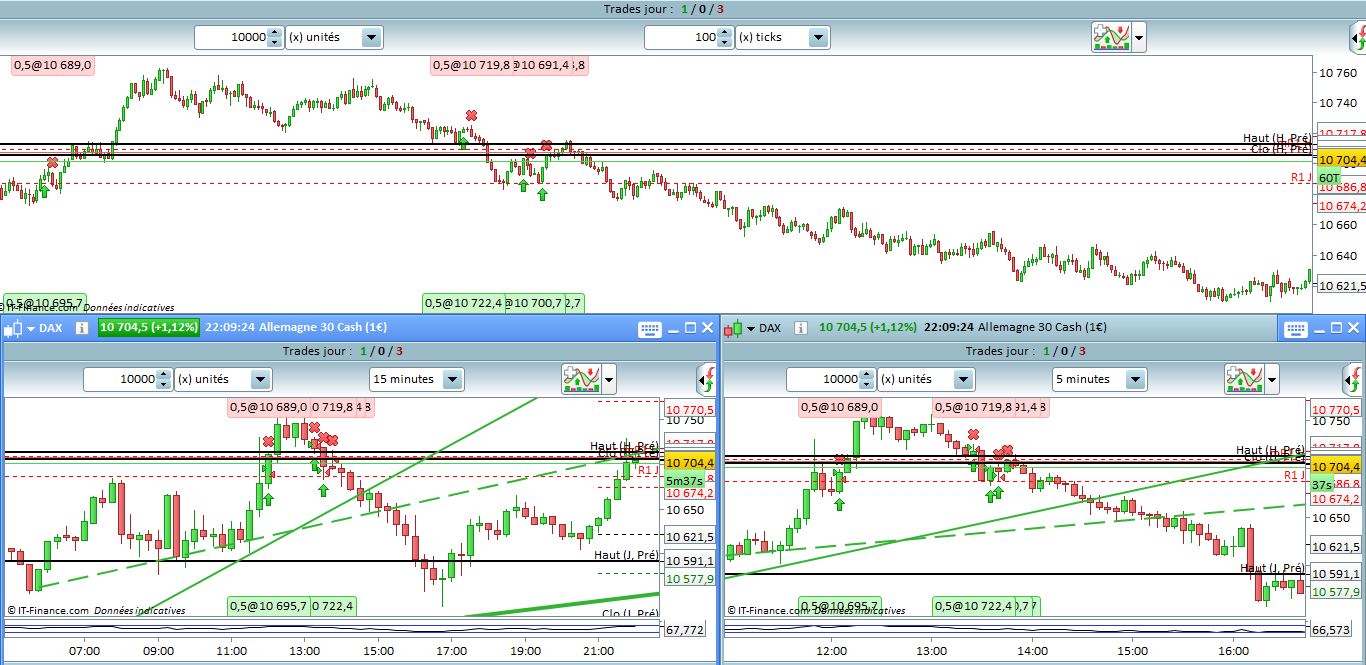Expand the indicators dropdown arrow in the top chart
Image resolution: width=1366 pixels, height=665 pixels.
1139,38
